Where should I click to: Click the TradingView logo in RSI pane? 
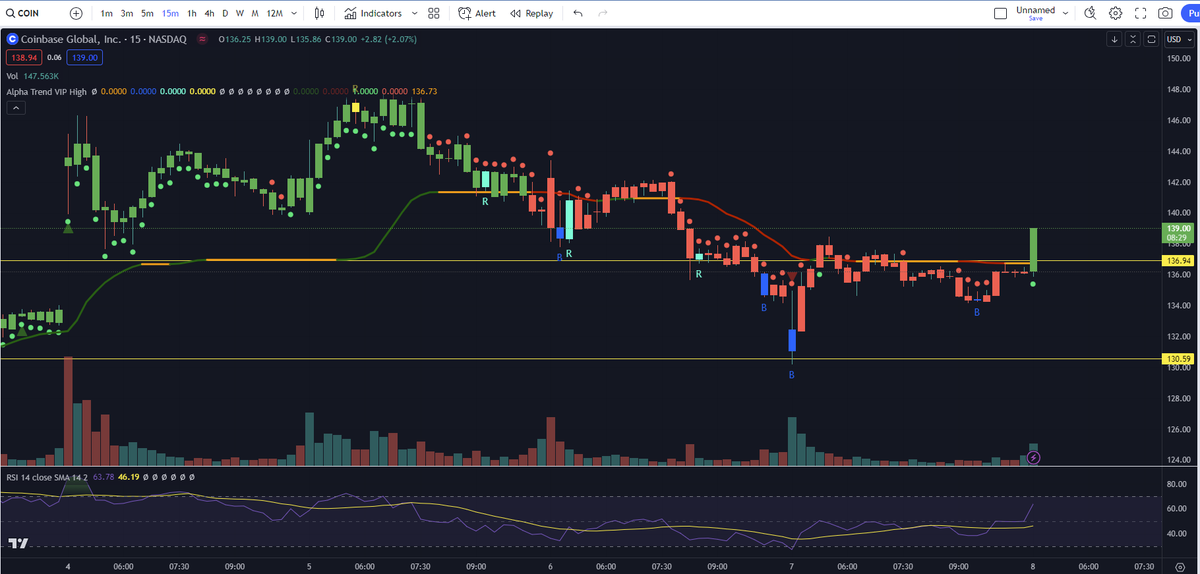pyautogui.click(x=17, y=543)
